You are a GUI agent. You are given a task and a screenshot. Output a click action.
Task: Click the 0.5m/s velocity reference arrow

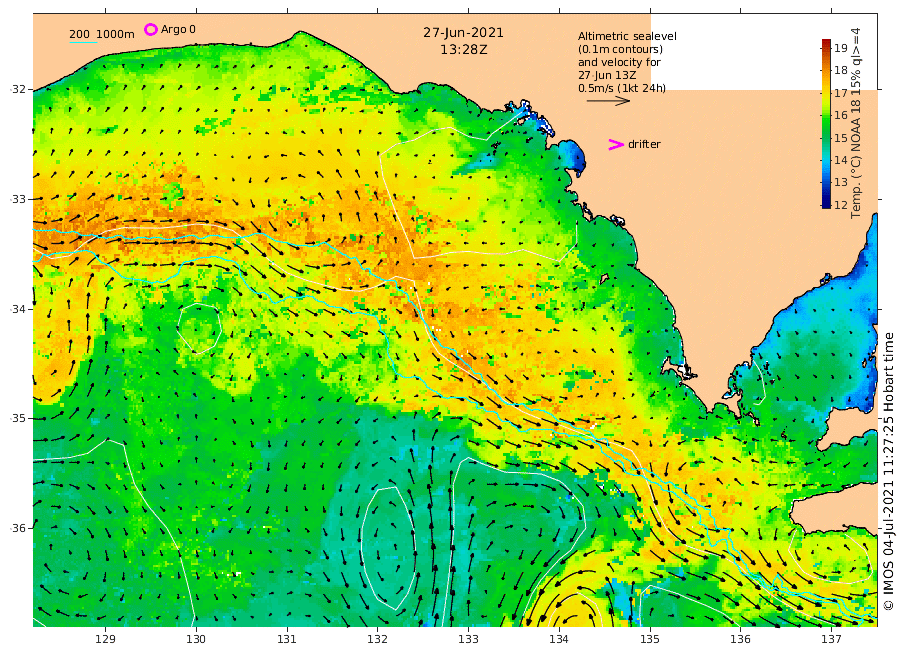click(x=608, y=101)
